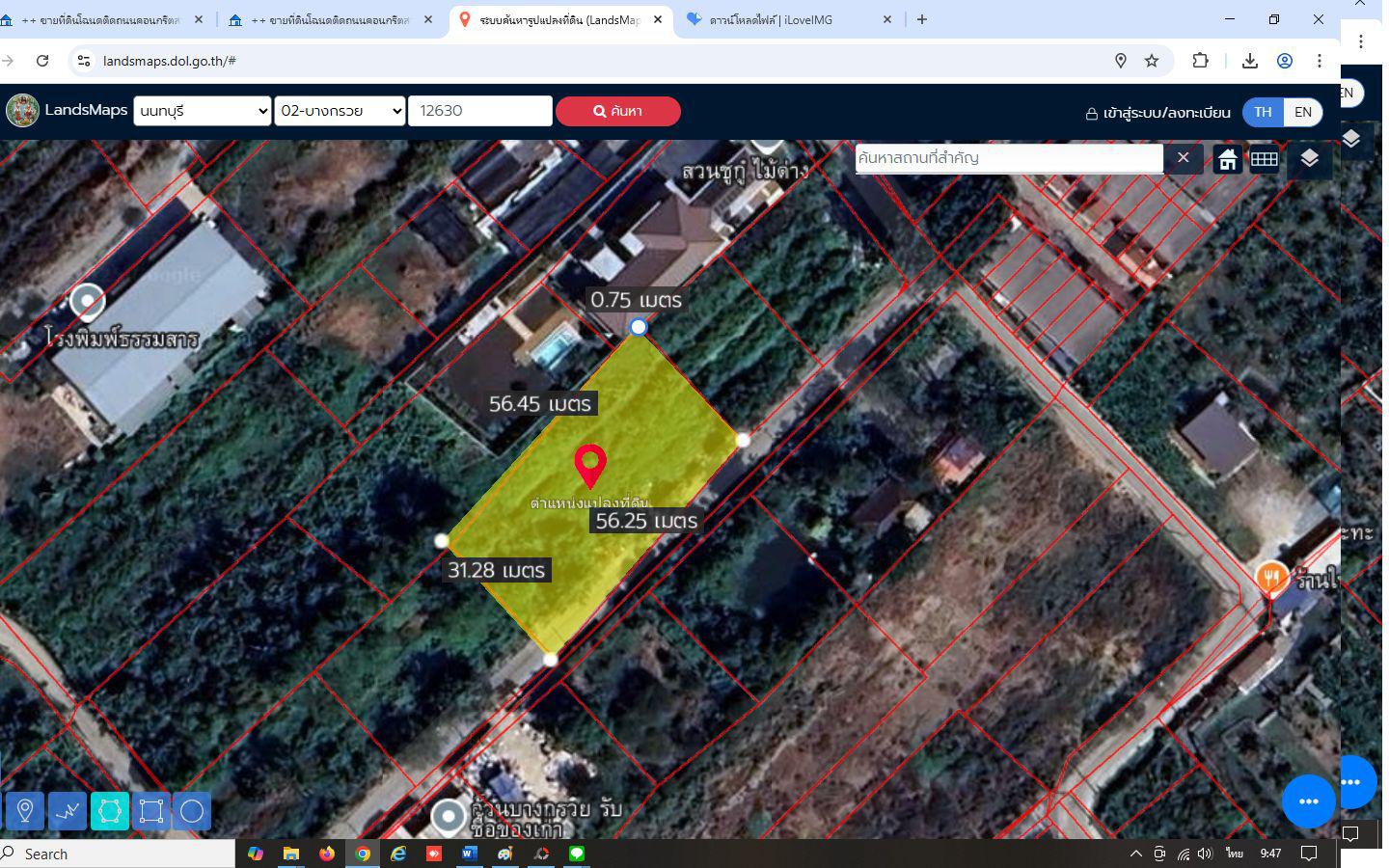Open the เข้าสู่ระบบ/ลงทะเบียน login link
Image resolution: width=1389 pixels, height=868 pixels.
point(1157,113)
